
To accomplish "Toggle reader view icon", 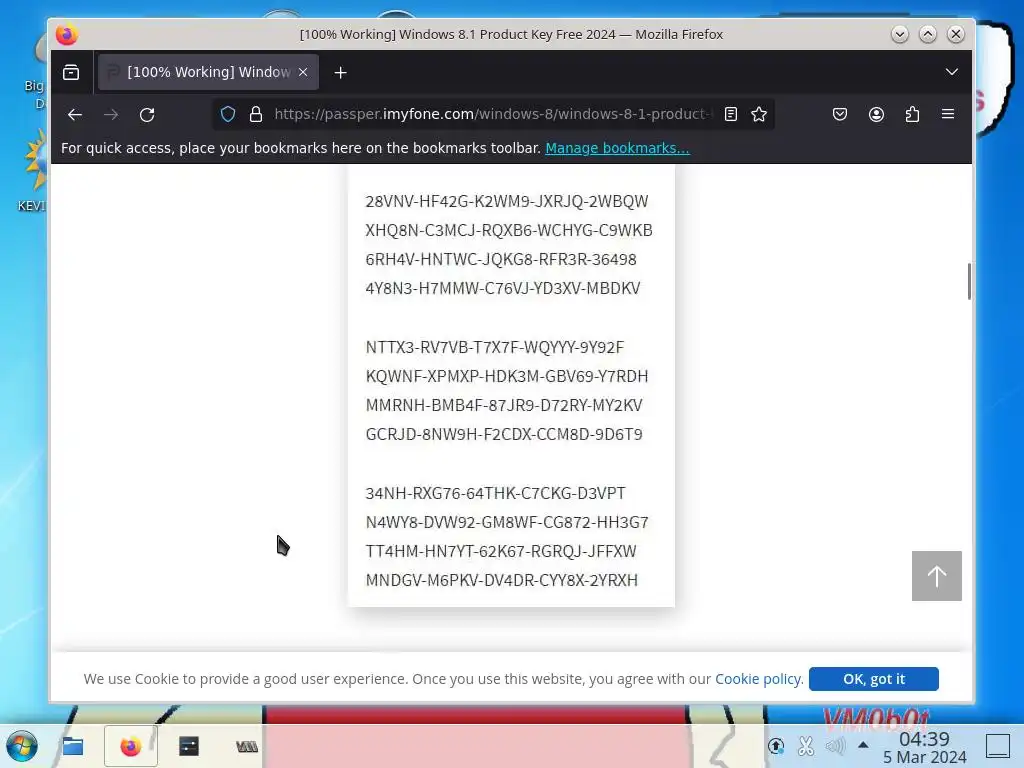I will click(x=731, y=114).
